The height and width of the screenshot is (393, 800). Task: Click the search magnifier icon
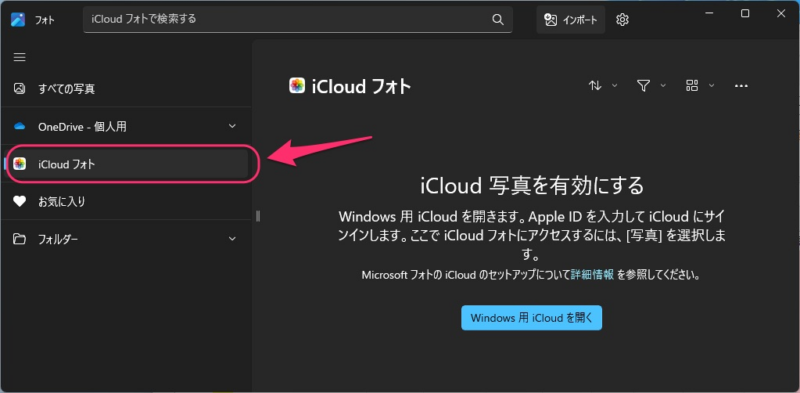click(497, 19)
